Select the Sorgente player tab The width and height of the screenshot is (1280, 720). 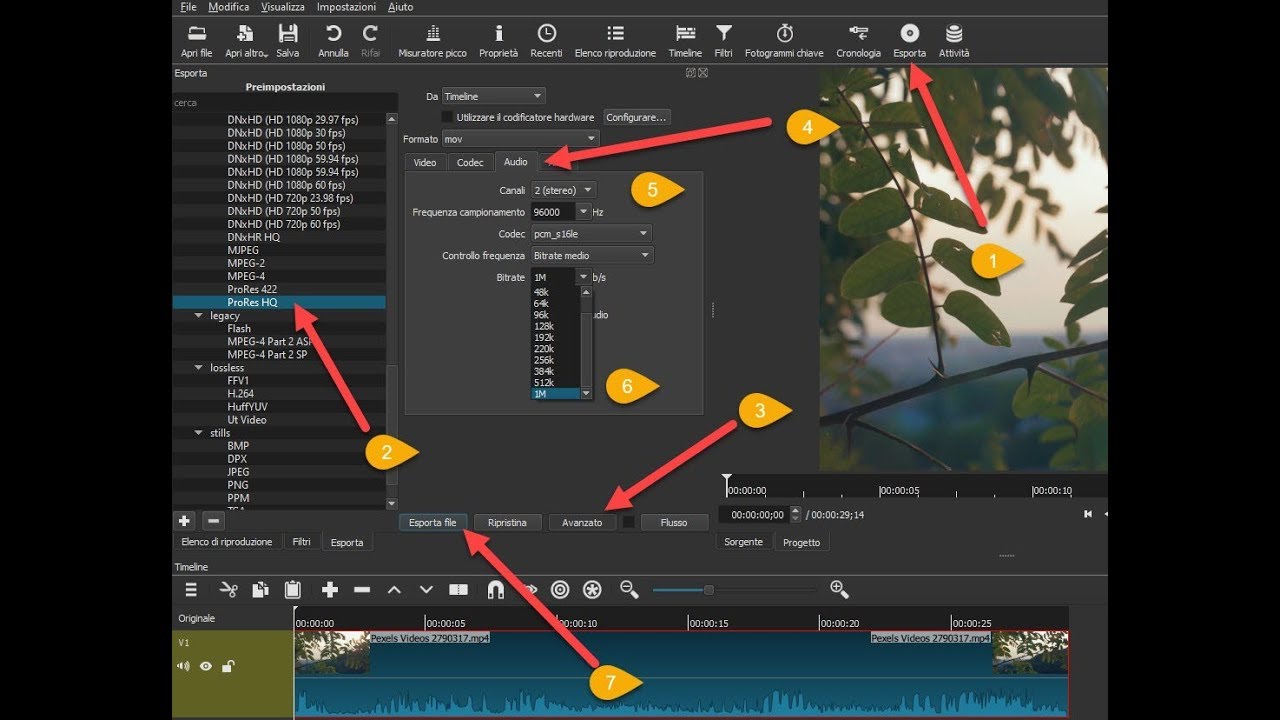[744, 542]
